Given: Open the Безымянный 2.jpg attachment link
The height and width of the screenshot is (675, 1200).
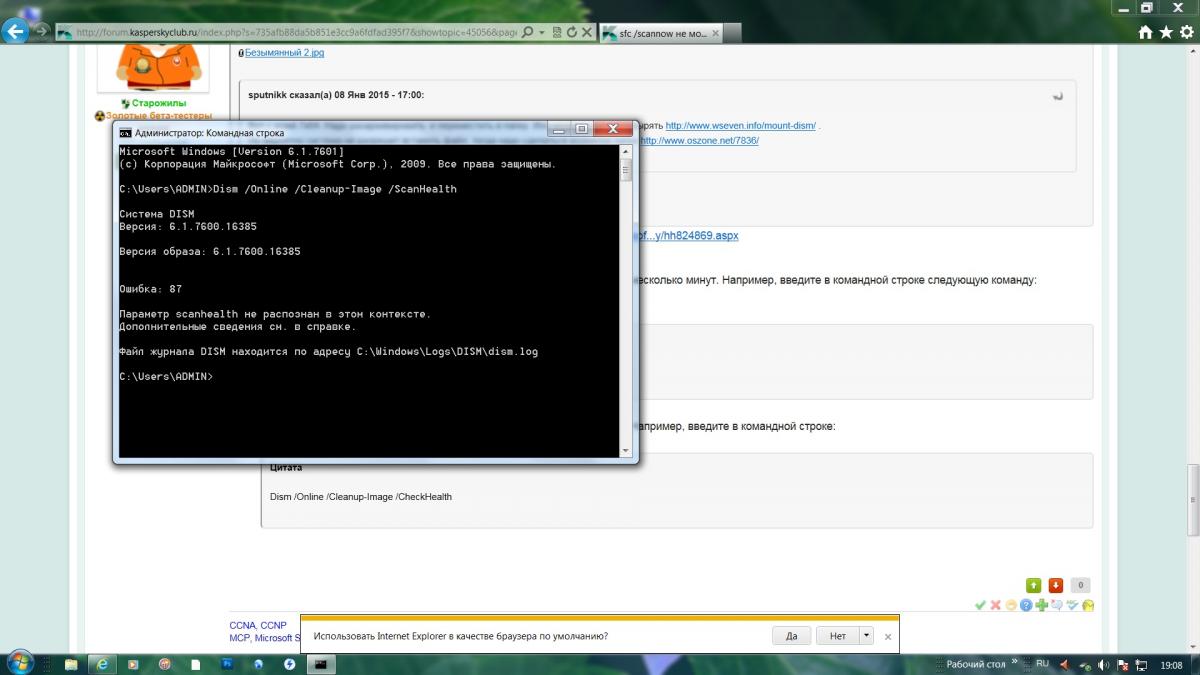Looking at the screenshot, I should tap(284, 53).
